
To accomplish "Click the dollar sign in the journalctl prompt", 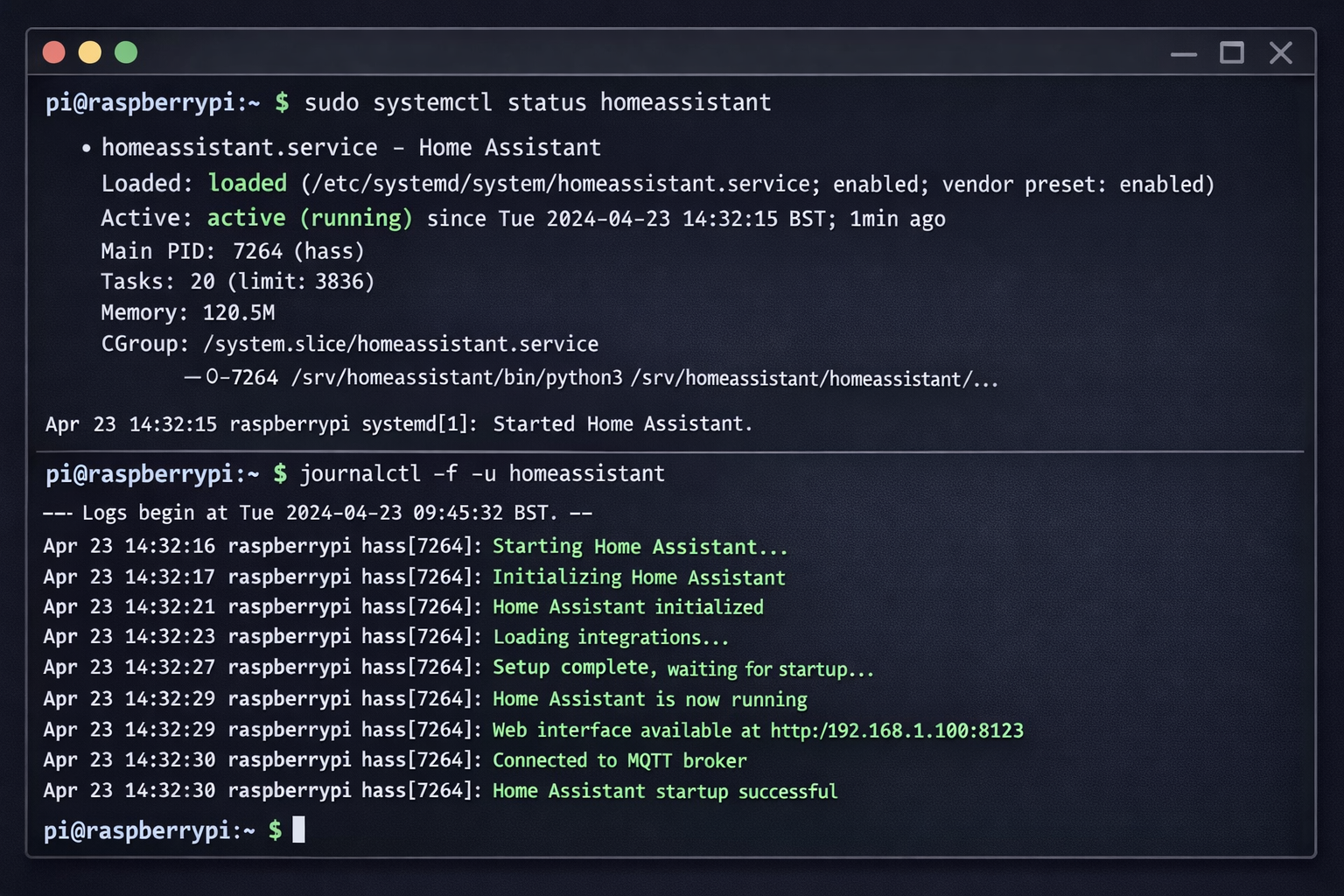I will (281, 473).
